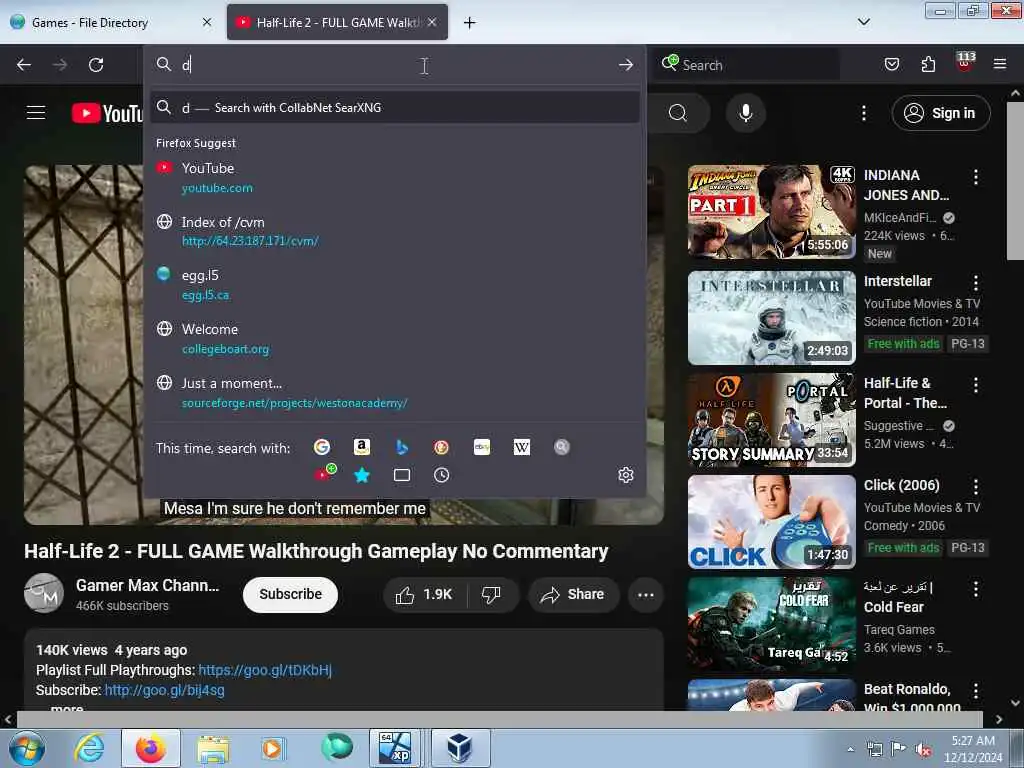Search this time with Amazon
Viewport: 1024px width, 768px height.
click(362, 447)
